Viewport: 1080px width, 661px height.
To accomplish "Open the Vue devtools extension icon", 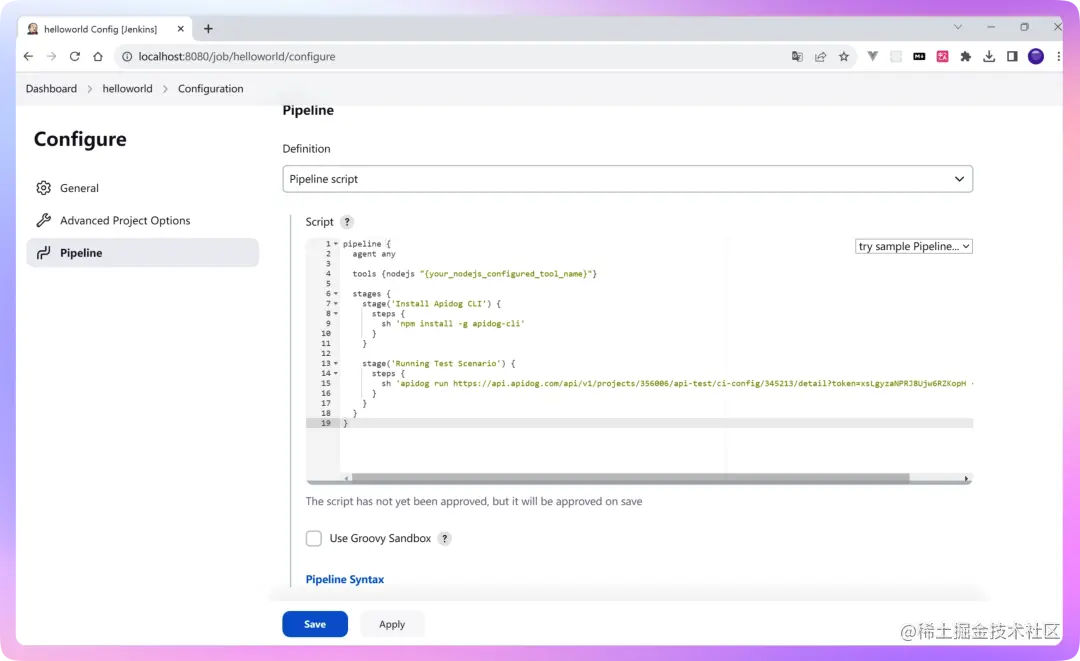I will pos(873,56).
